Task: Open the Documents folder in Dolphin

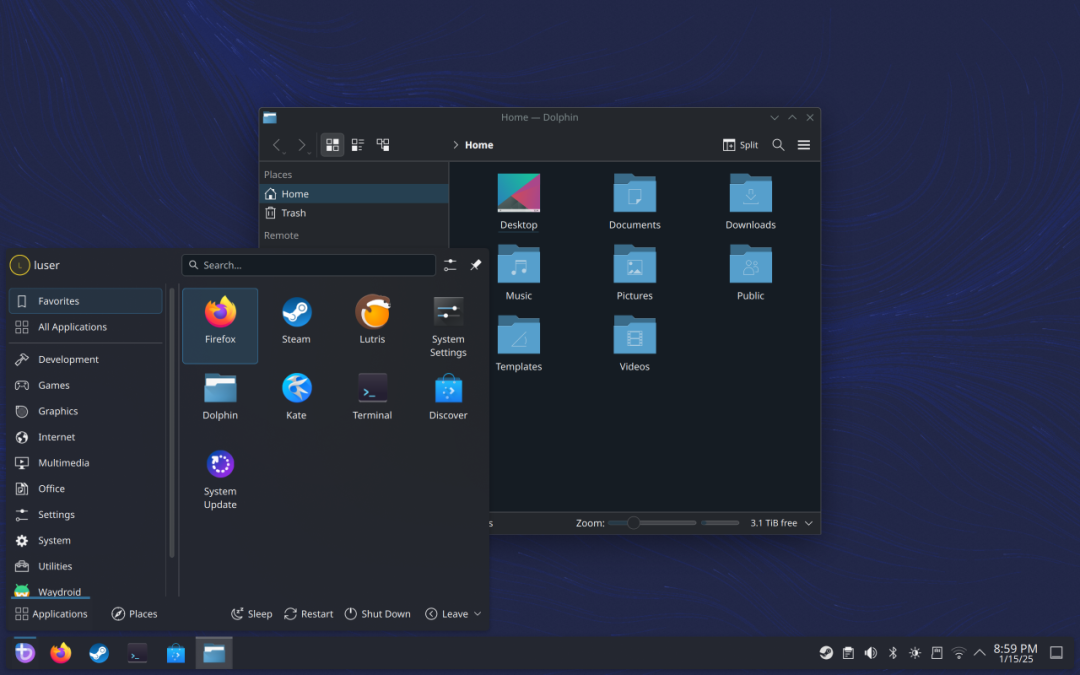Action: pyautogui.click(x=634, y=202)
